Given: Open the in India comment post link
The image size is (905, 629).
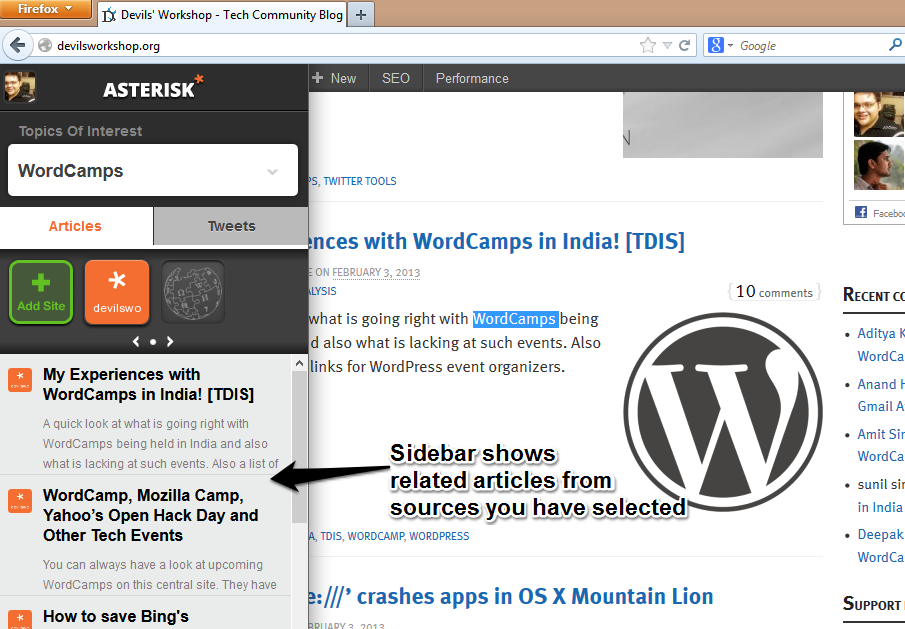Looking at the screenshot, I should click(880, 507).
